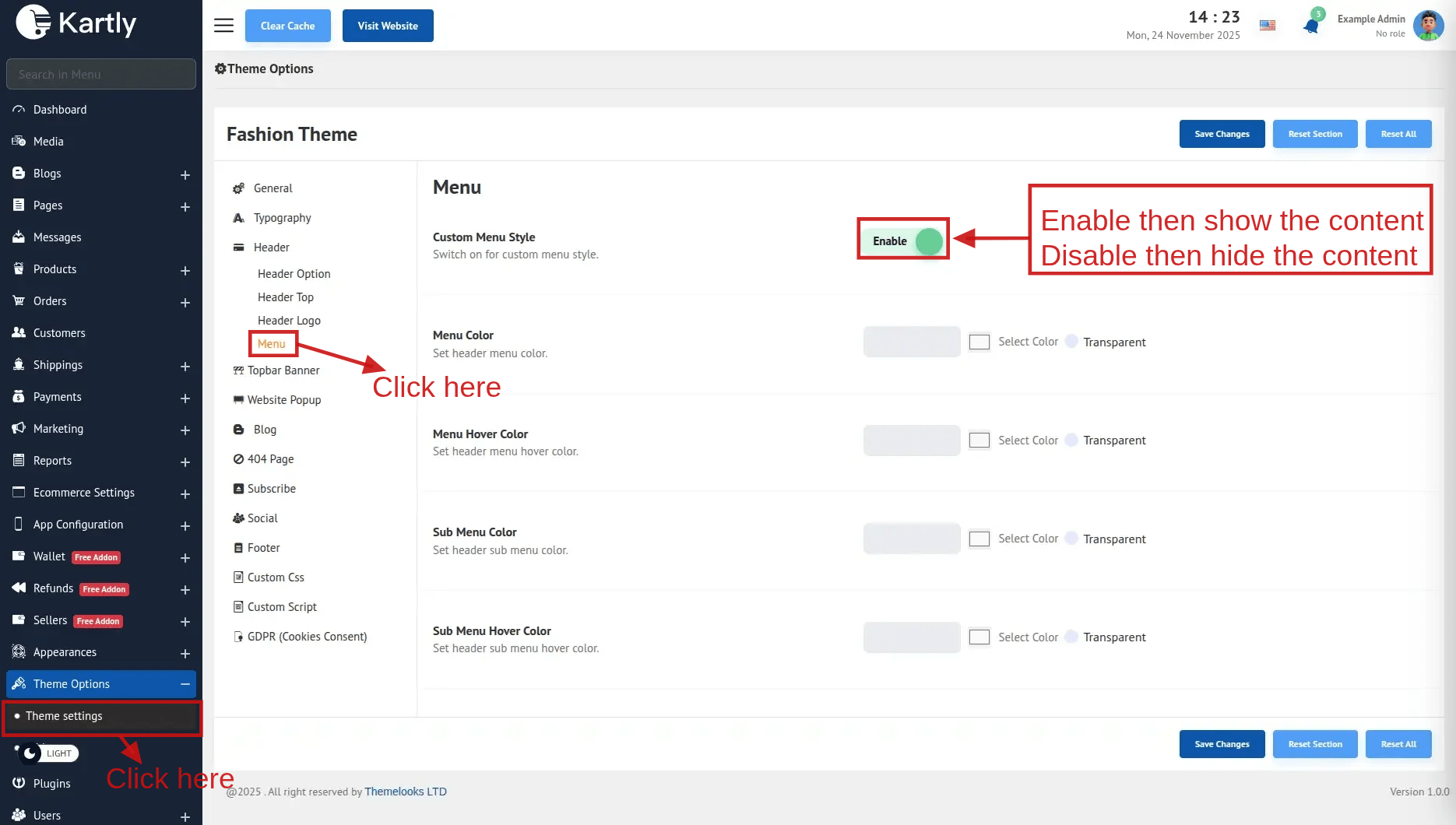
Task: Click the Search in Menu field
Action: (x=101, y=74)
